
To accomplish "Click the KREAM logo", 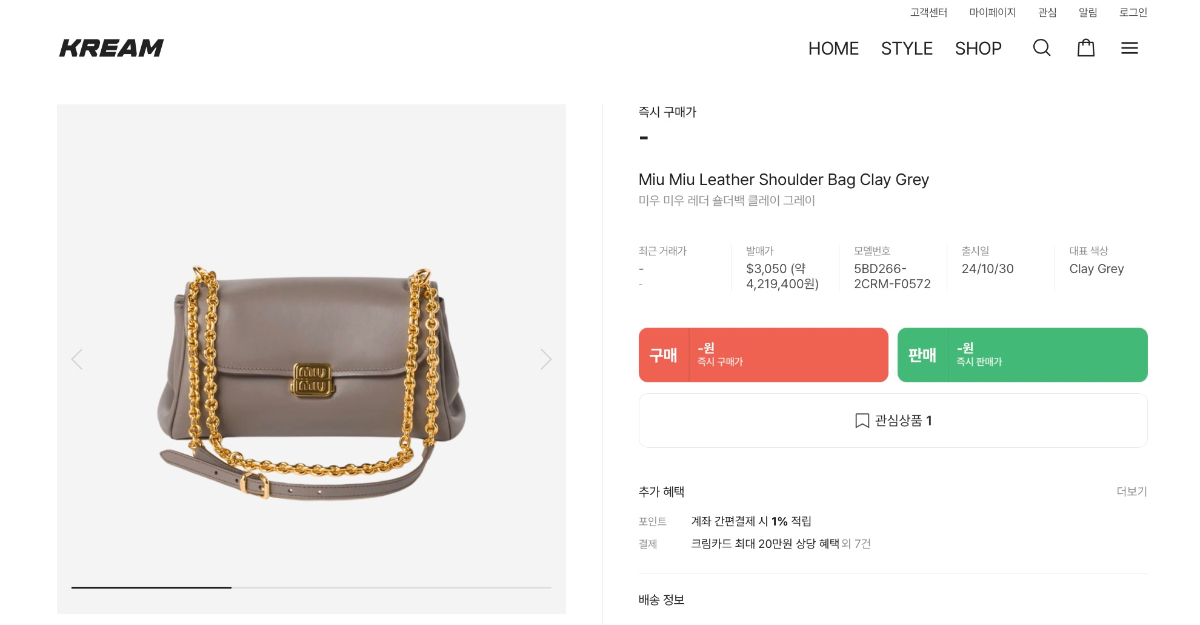I will [111, 48].
